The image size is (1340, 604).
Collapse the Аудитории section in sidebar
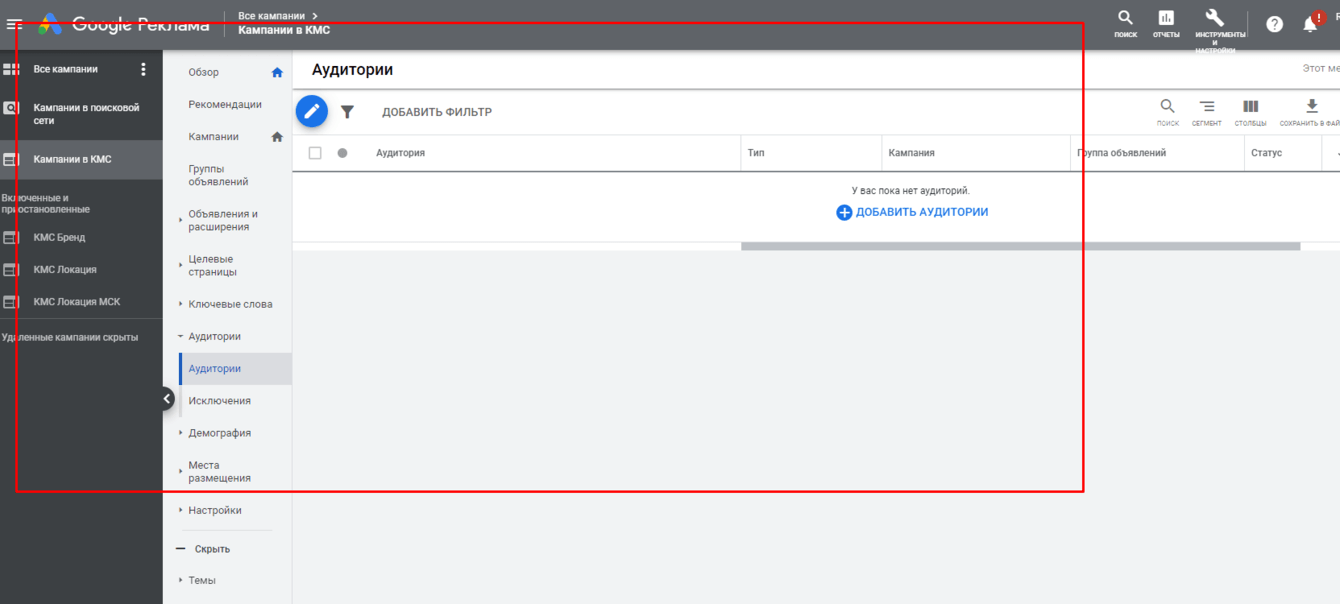214,337
